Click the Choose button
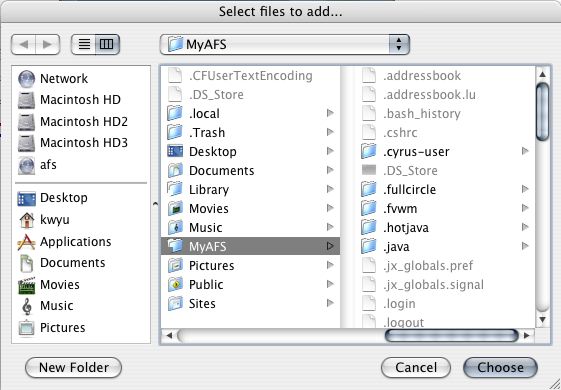This screenshot has height=390, width=561. point(500,367)
